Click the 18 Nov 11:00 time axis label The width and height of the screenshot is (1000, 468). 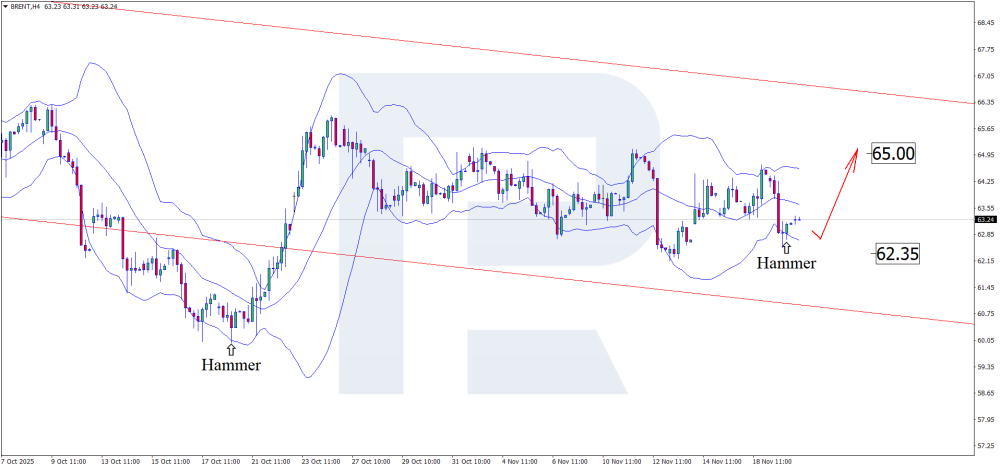(771, 462)
